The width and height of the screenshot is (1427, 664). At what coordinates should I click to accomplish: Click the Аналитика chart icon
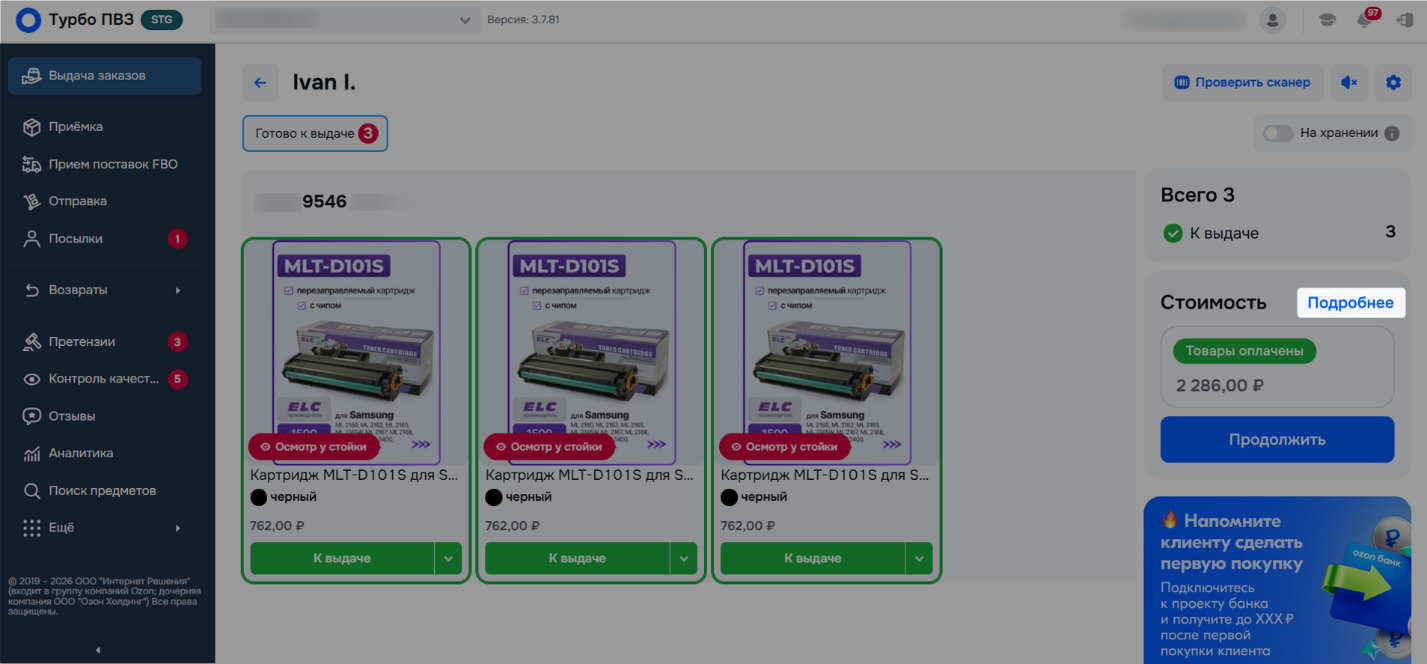click(x=32, y=453)
